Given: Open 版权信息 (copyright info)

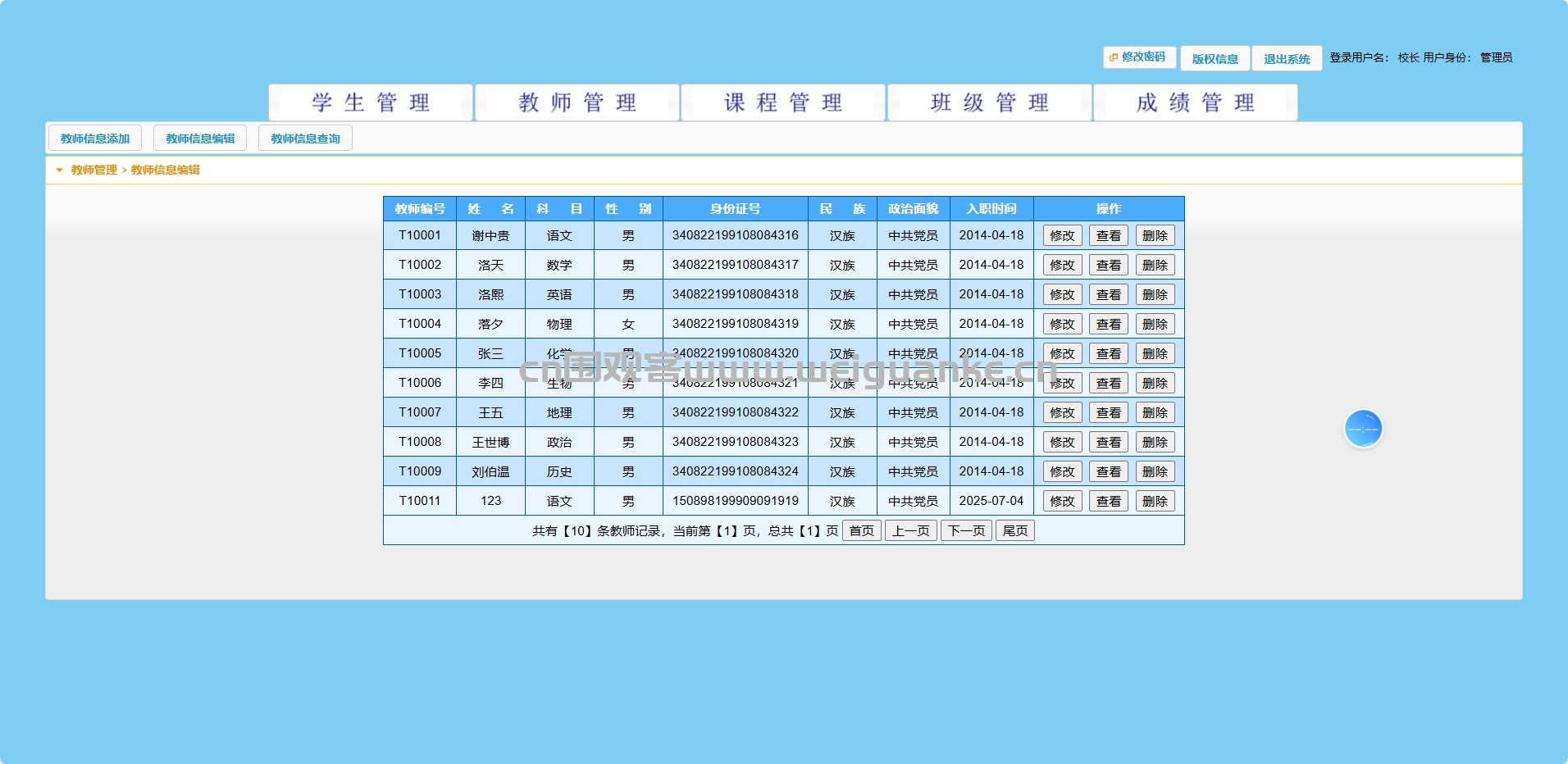Looking at the screenshot, I should (x=1215, y=58).
